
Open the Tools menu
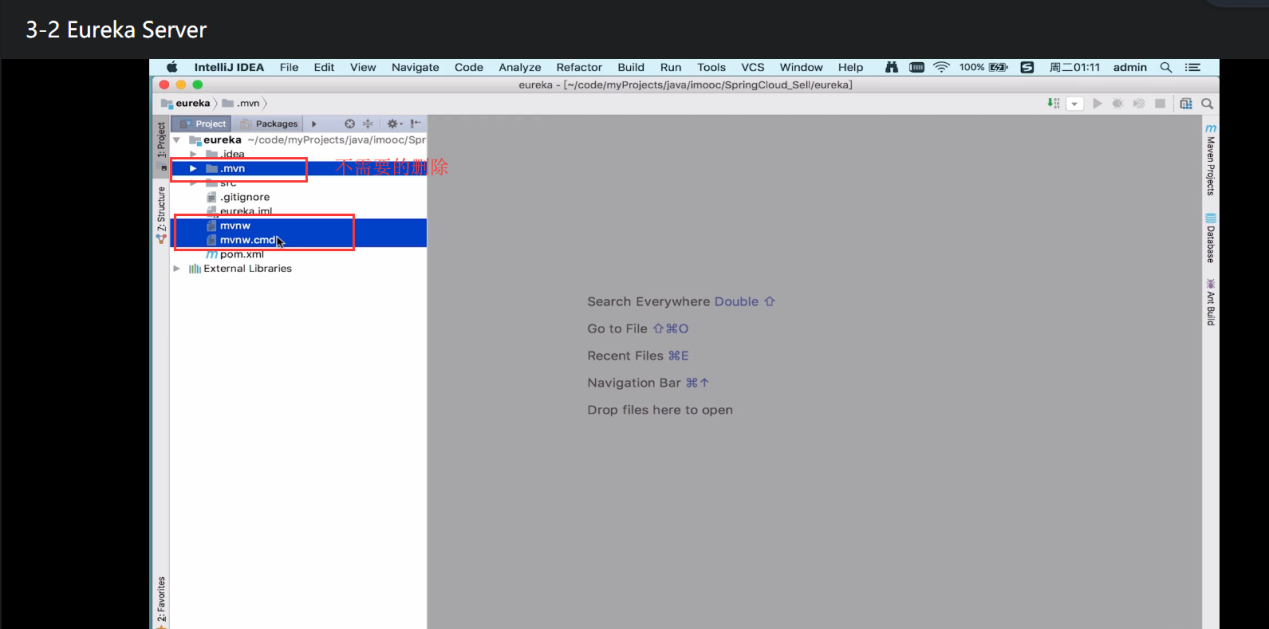click(x=712, y=67)
